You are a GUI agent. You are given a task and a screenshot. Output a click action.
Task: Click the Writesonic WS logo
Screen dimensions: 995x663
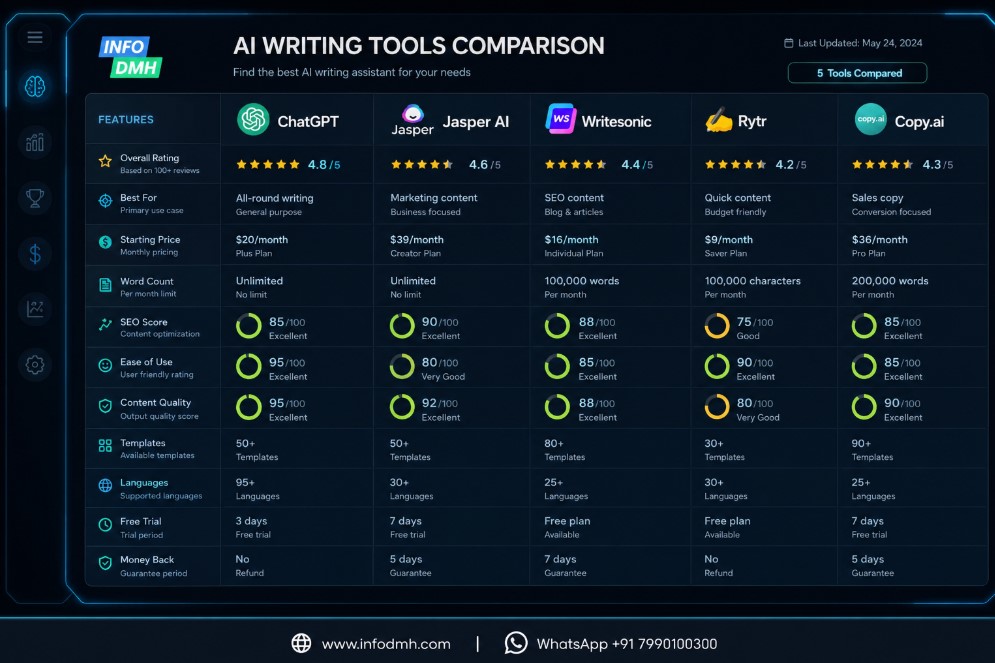pyautogui.click(x=561, y=119)
